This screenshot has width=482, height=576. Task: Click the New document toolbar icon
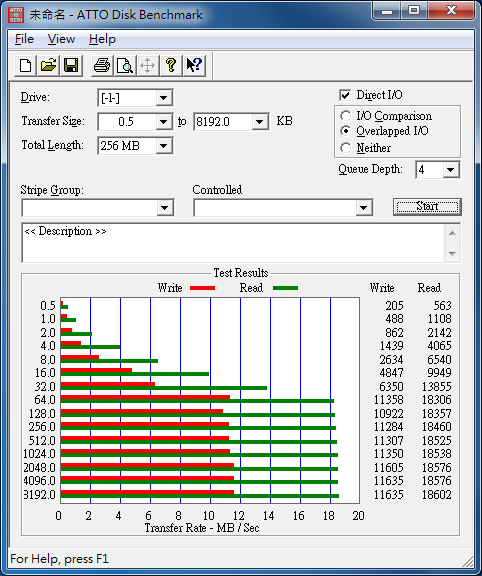(x=25, y=66)
